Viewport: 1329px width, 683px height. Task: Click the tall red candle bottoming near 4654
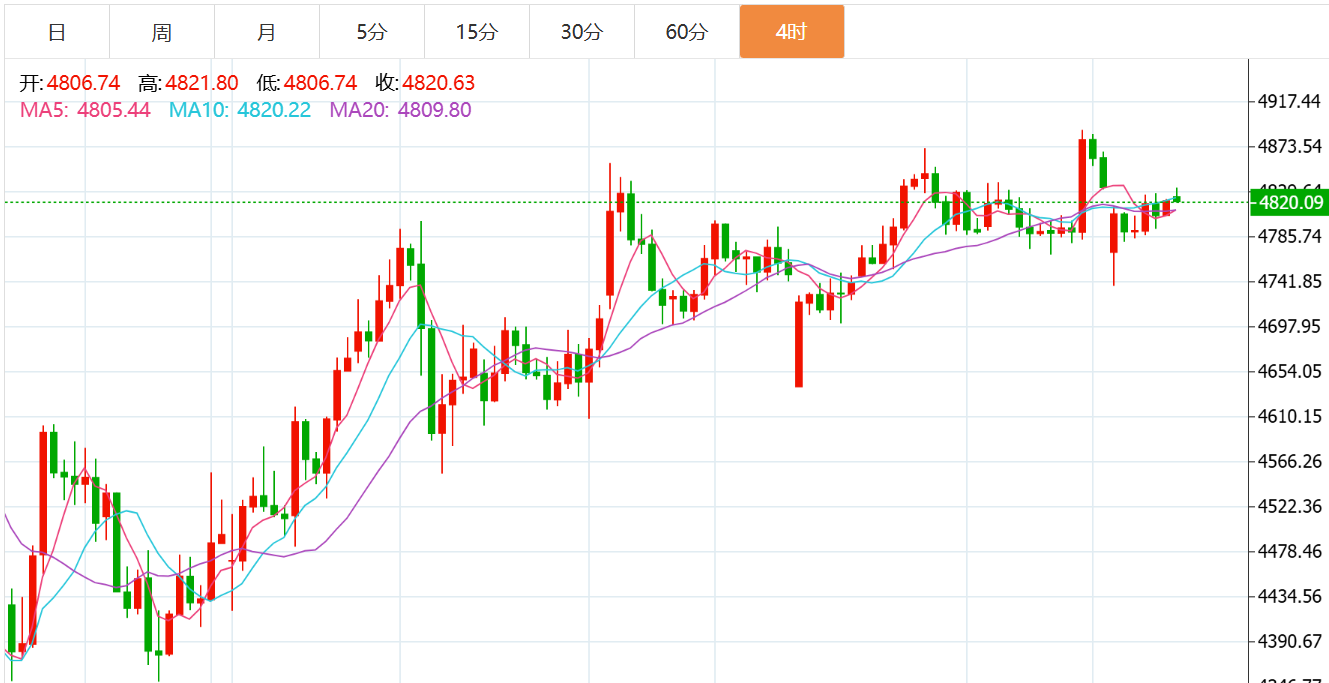tap(799, 343)
